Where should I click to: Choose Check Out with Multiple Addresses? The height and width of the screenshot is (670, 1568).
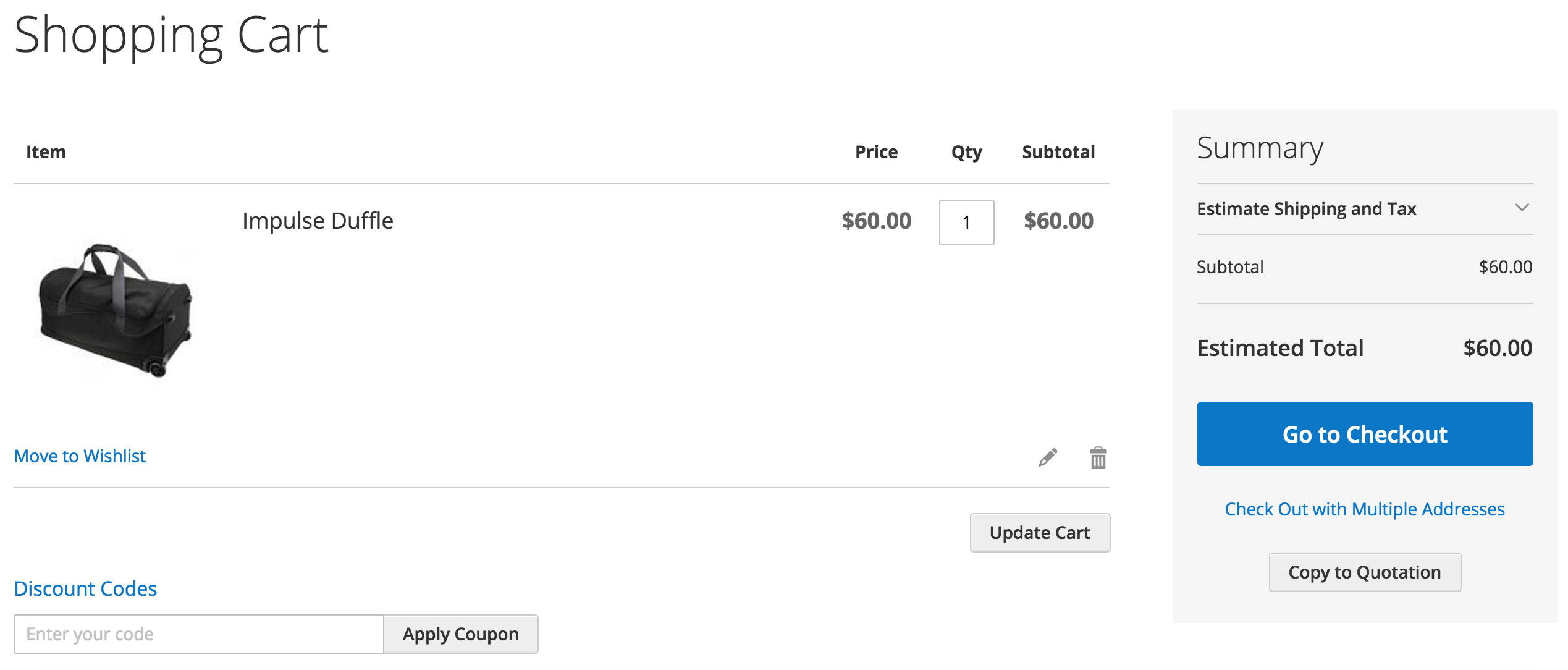click(x=1365, y=509)
